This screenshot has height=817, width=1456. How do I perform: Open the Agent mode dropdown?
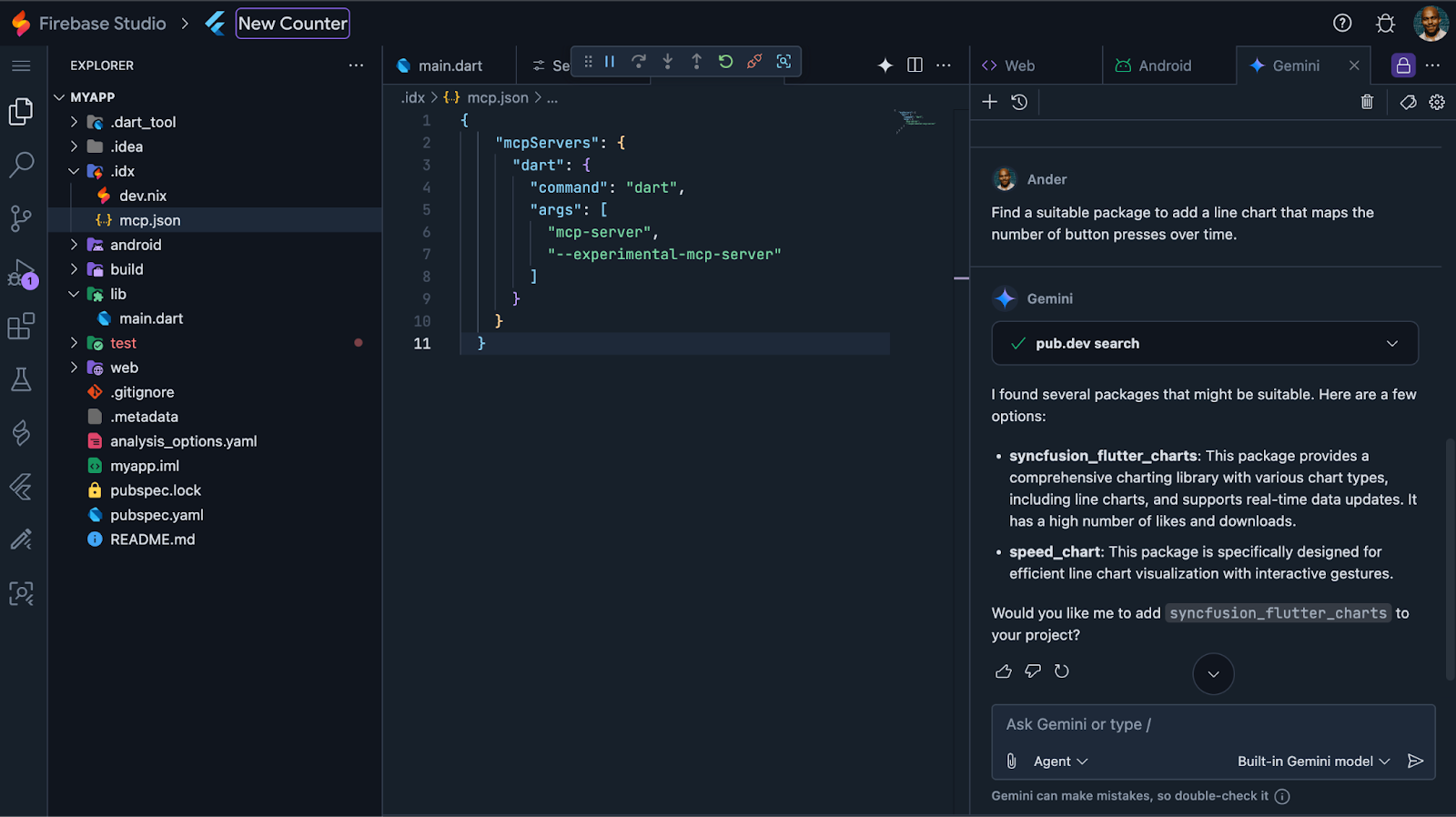(1060, 762)
